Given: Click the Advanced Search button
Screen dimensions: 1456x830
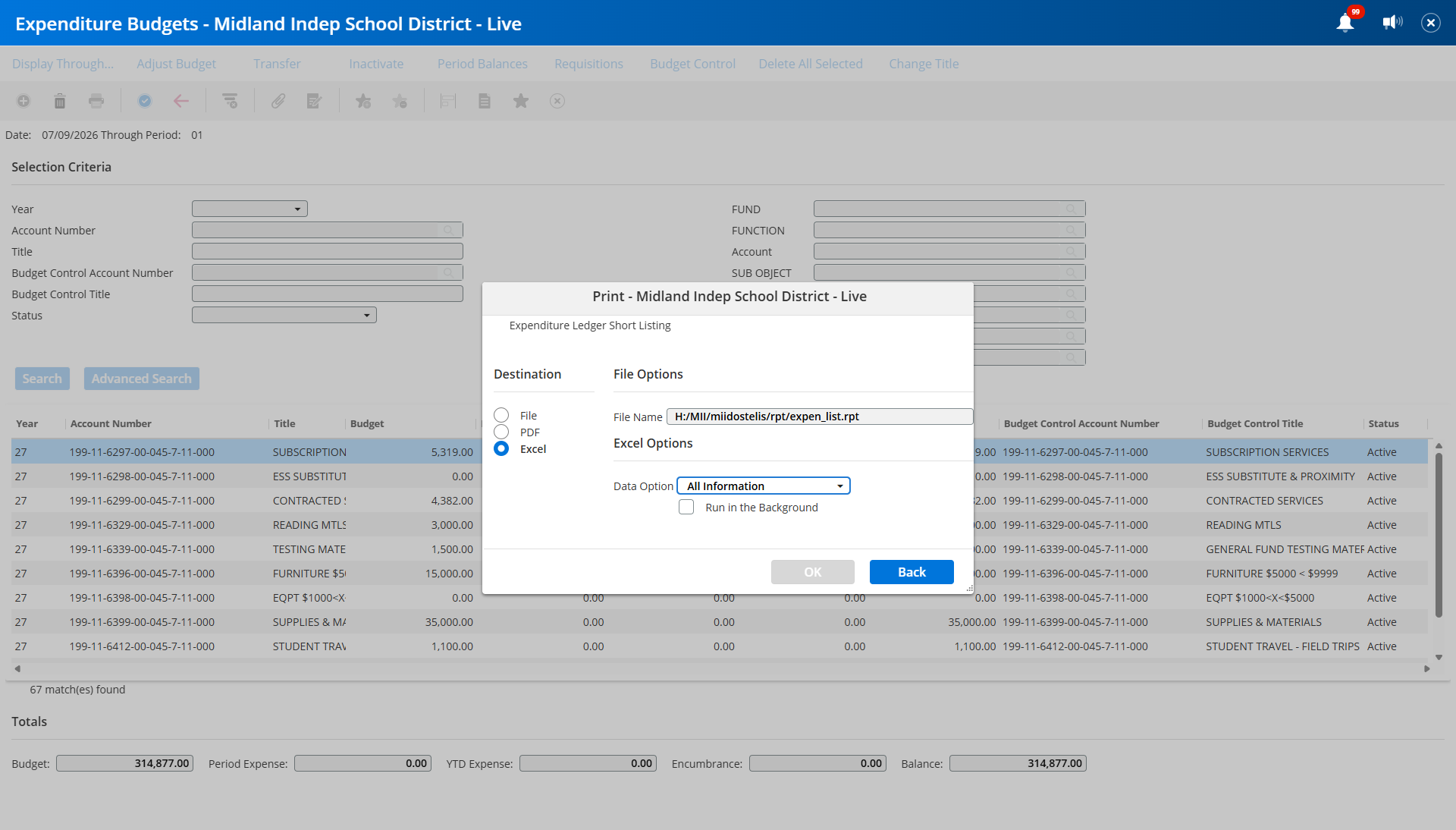Looking at the screenshot, I should (141, 379).
